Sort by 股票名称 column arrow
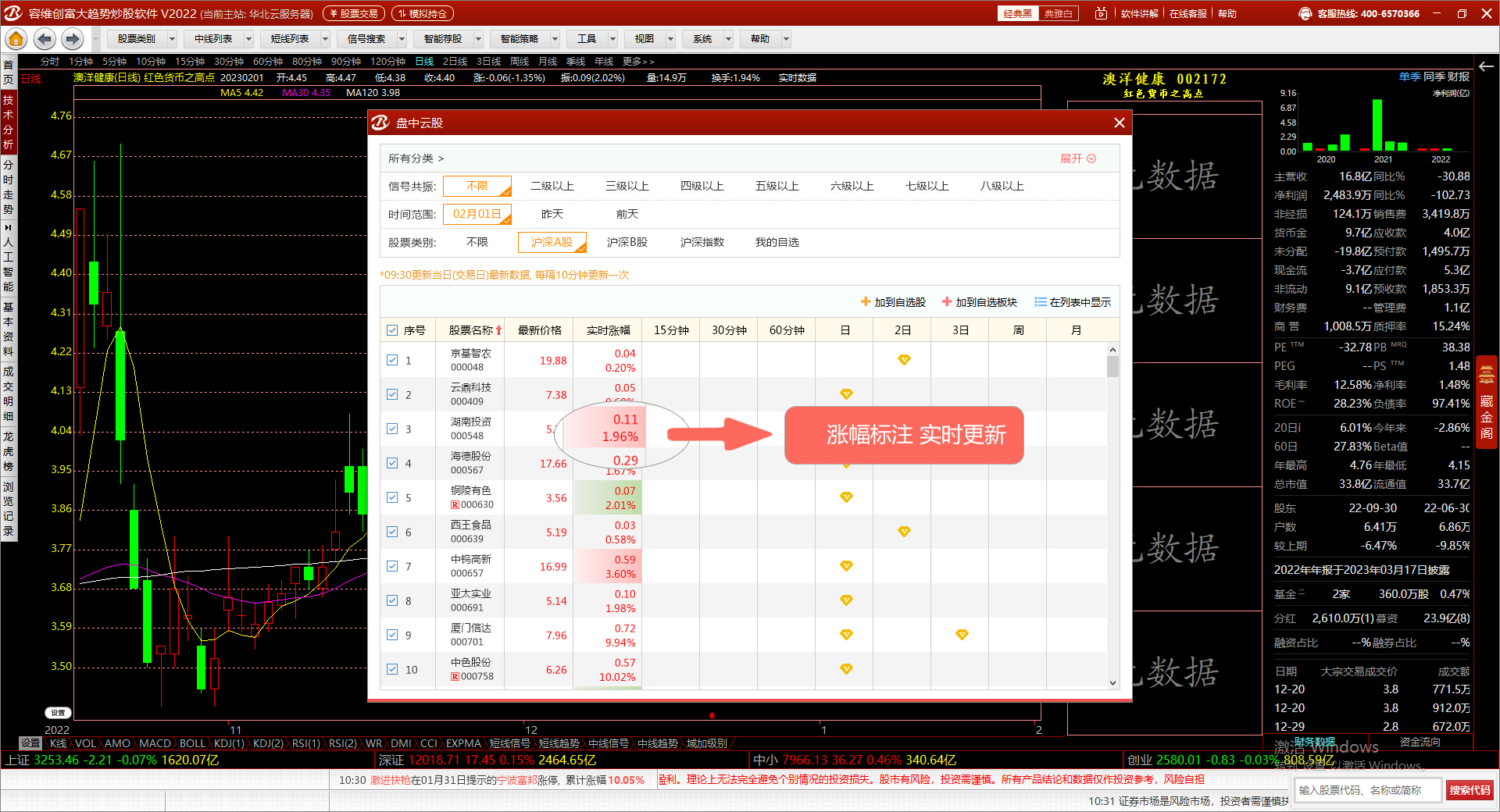This screenshot has width=1500, height=812. [498, 330]
